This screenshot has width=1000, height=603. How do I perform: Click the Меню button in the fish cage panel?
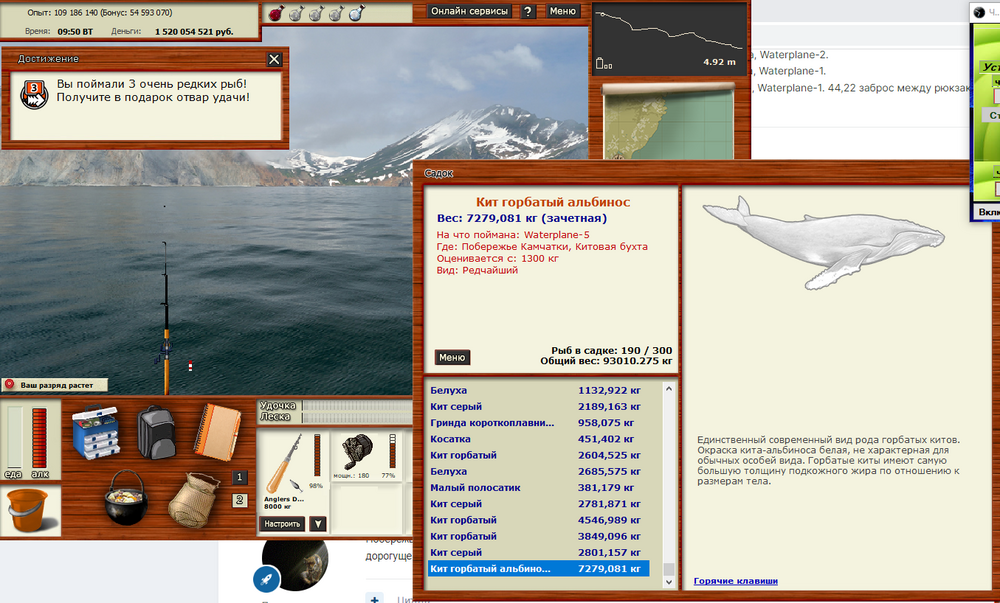coord(452,357)
